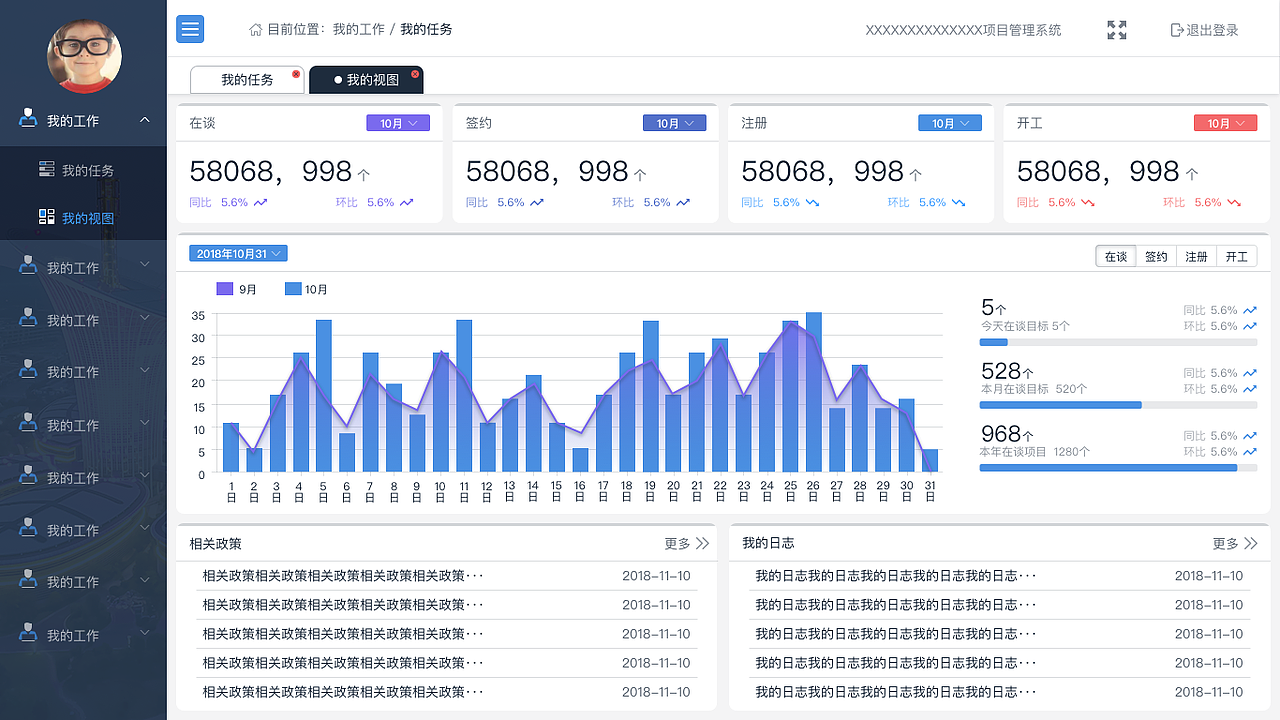Click the 同比 trend icon on the 在谈 card
The width and height of the screenshot is (1280, 720).
261,202
